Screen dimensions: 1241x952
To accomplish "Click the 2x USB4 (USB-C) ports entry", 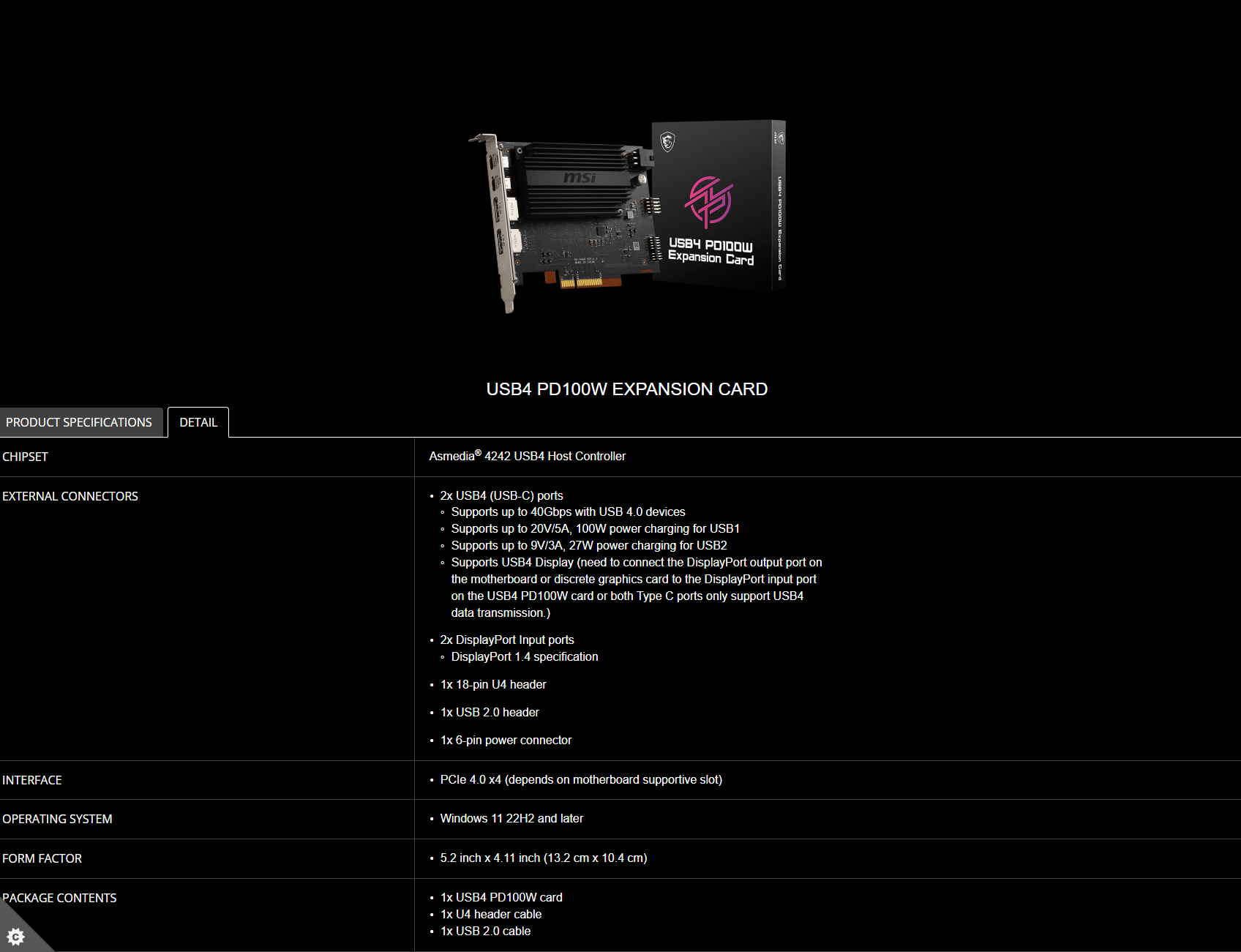I will (502, 495).
